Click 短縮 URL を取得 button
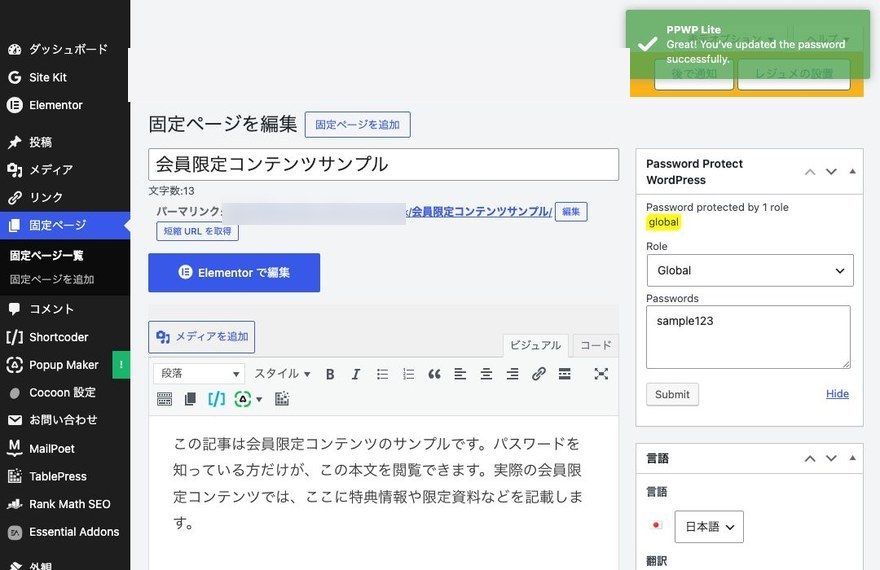This screenshot has height=570, width=880. [197, 231]
